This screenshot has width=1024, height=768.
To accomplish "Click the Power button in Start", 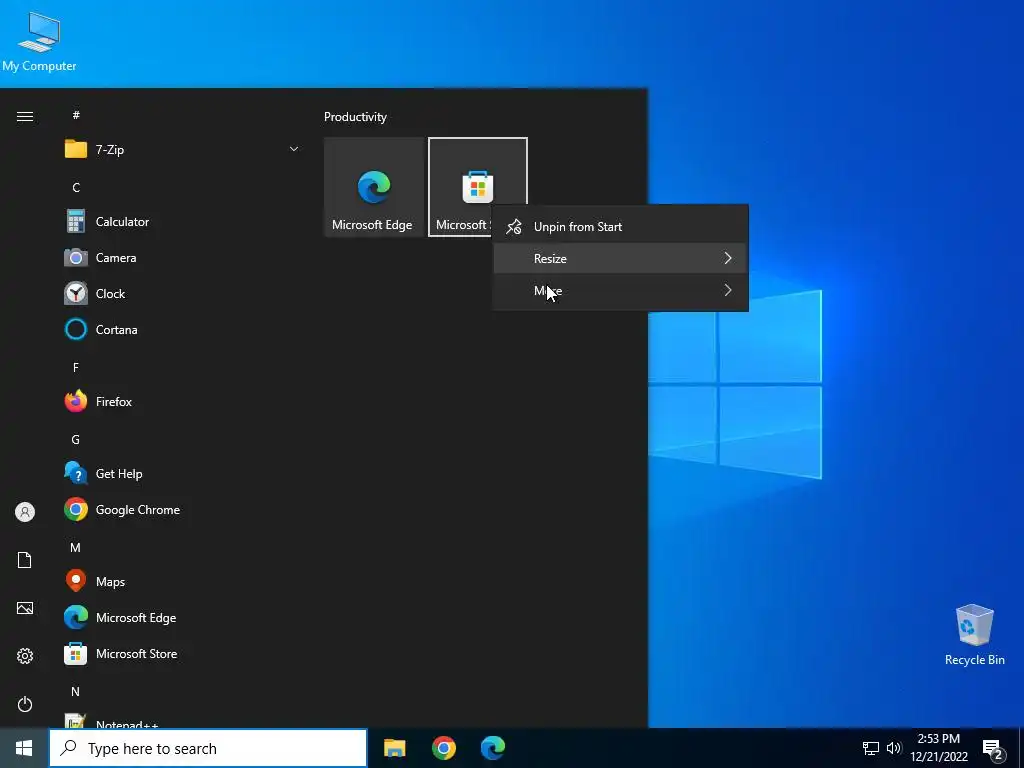I will [25, 704].
